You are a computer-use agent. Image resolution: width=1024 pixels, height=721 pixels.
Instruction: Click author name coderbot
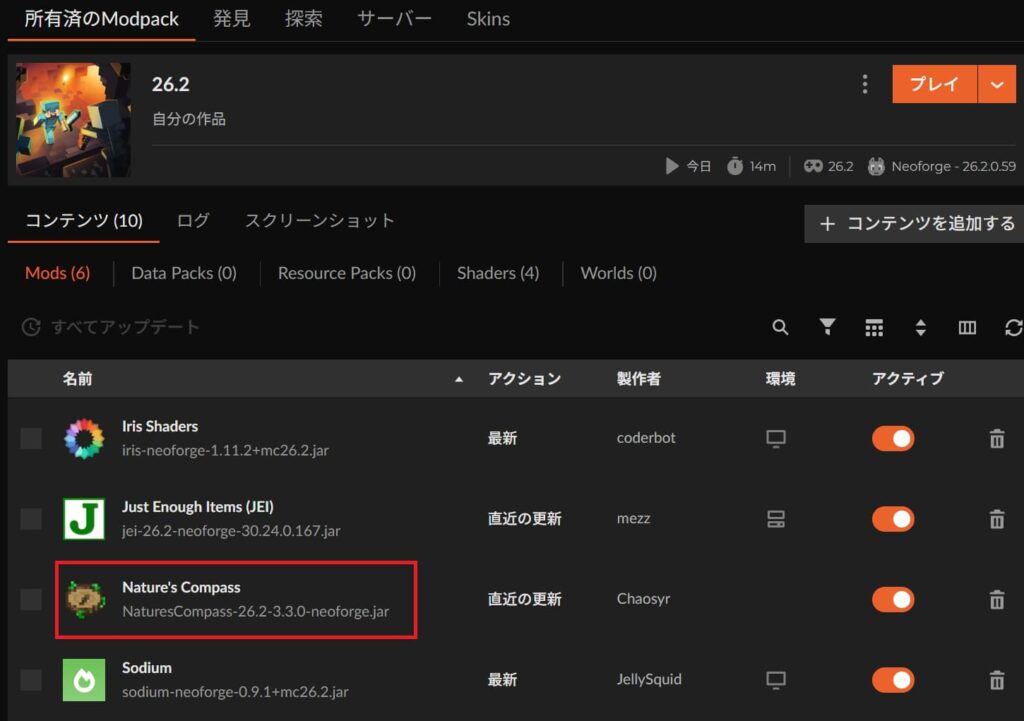point(646,438)
